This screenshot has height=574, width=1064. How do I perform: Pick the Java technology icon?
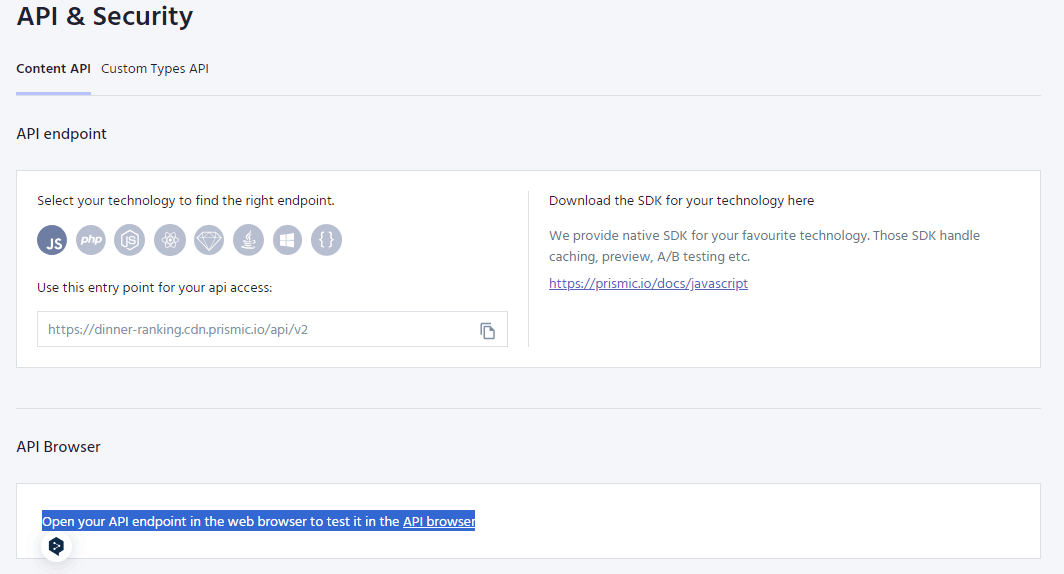coord(248,240)
